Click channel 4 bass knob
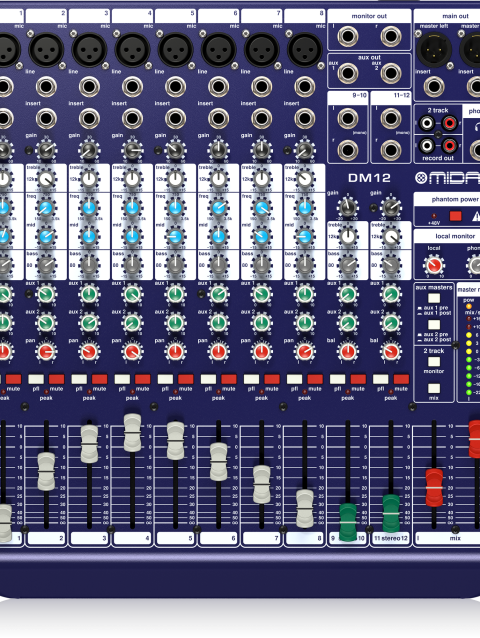Image resolution: width=480 pixels, height=638 pixels. [132, 265]
